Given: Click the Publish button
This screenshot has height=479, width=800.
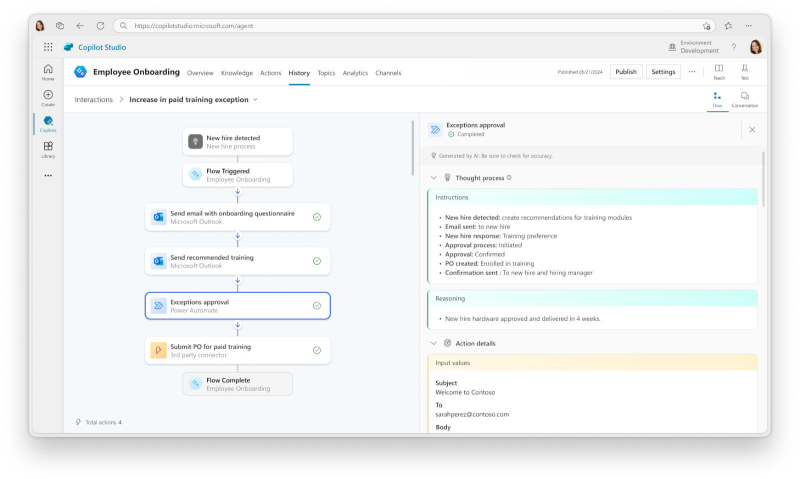Looking at the screenshot, I should [626, 72].
